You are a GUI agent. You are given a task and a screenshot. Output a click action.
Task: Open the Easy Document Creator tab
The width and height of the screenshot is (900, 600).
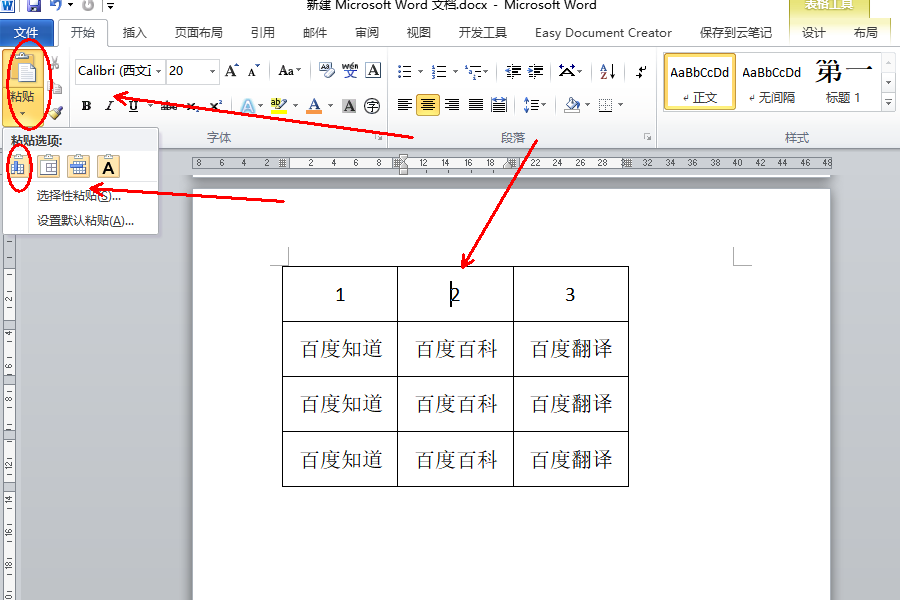click(603, 33)
